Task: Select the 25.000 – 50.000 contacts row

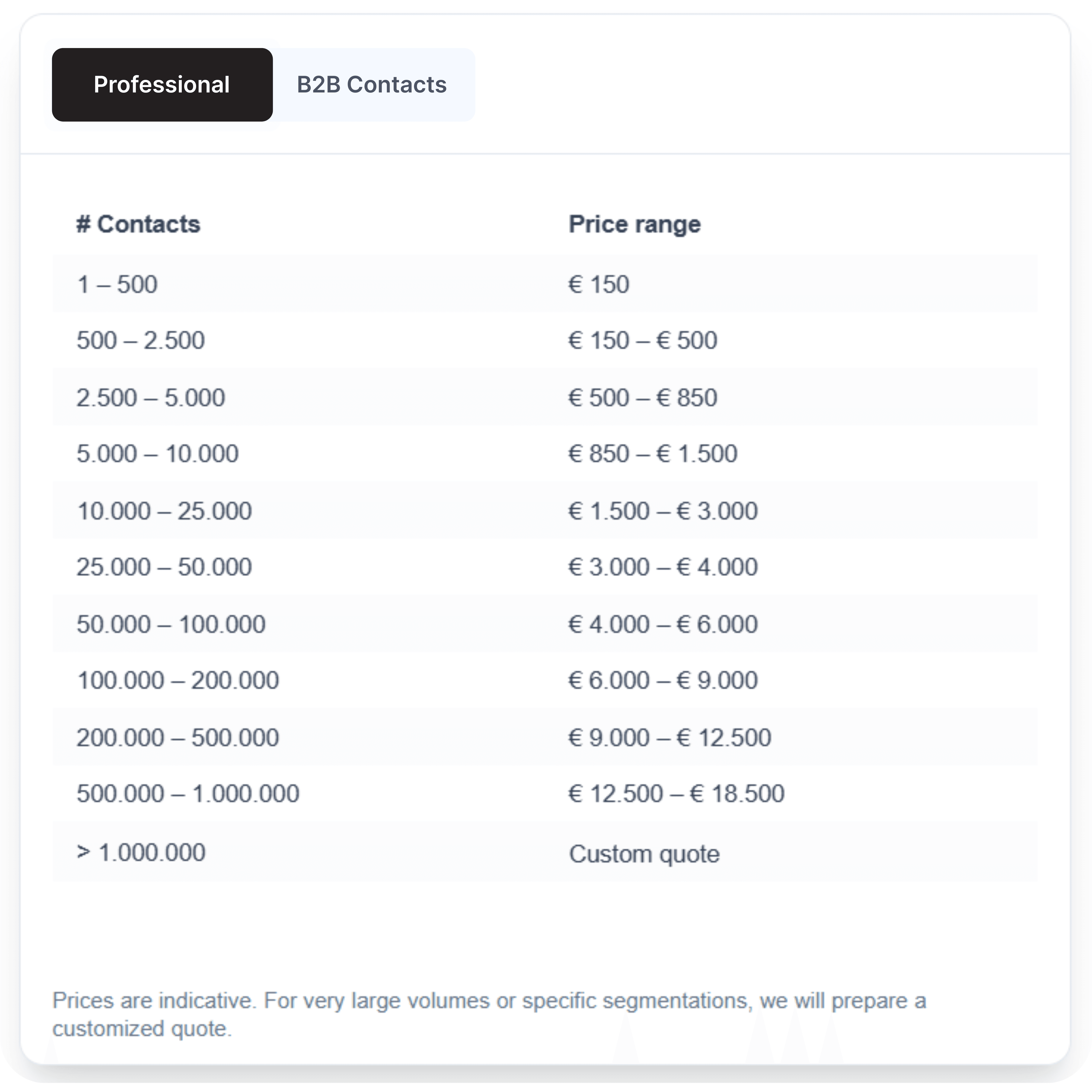Action: point(545,567)
